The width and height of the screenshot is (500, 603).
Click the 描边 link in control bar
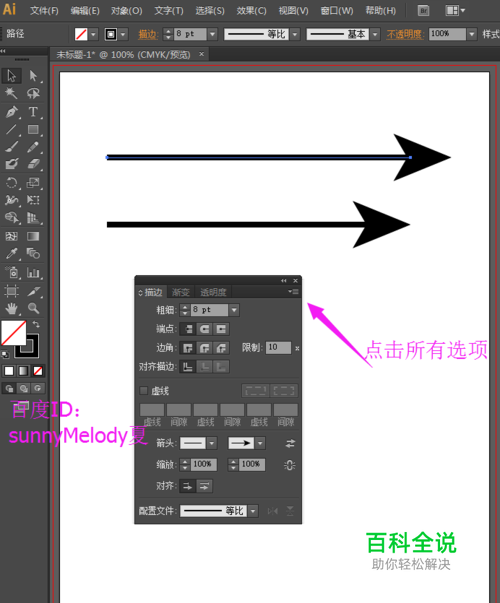(x=148, y=34)
